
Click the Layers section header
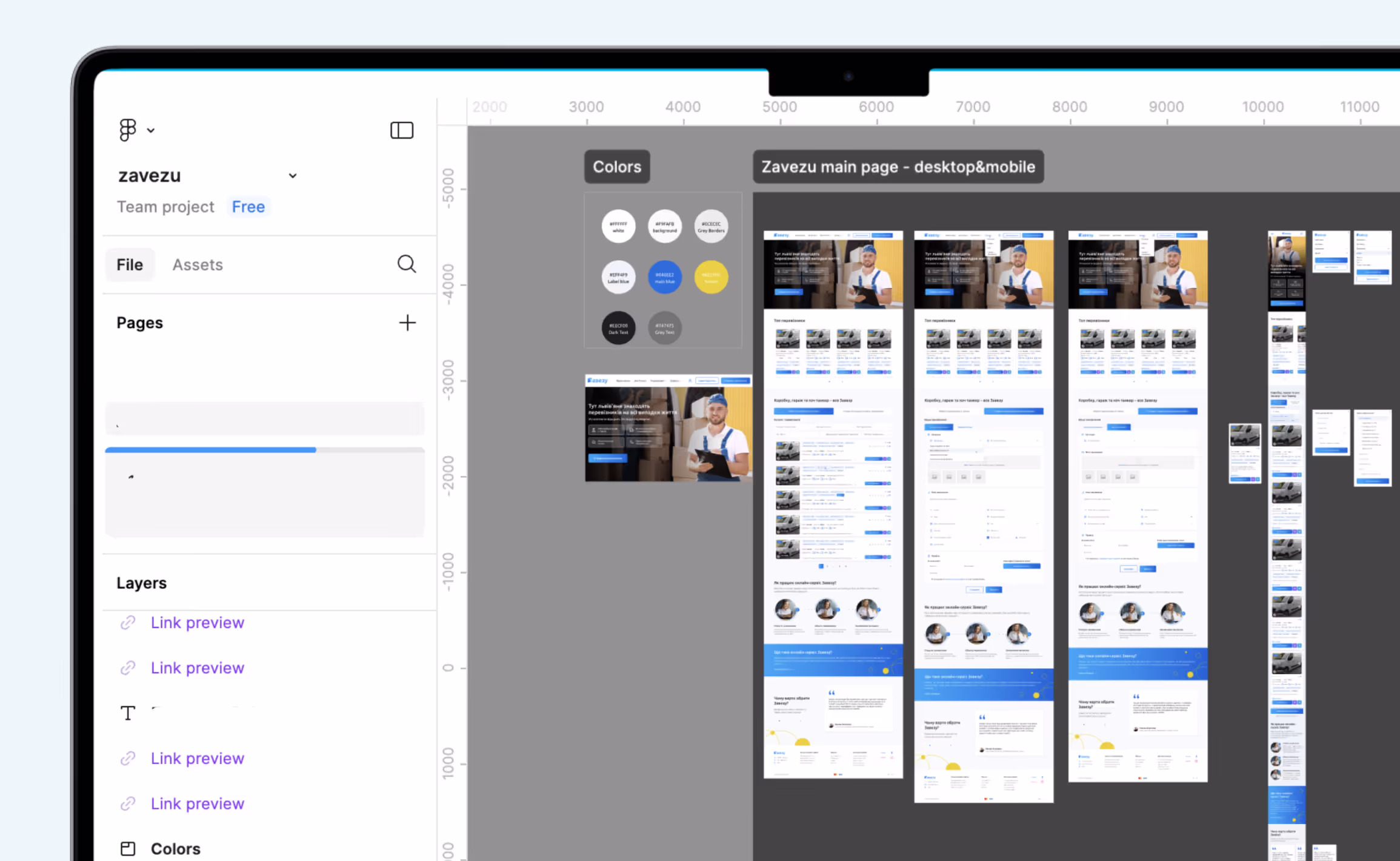[x=141, y=583]
